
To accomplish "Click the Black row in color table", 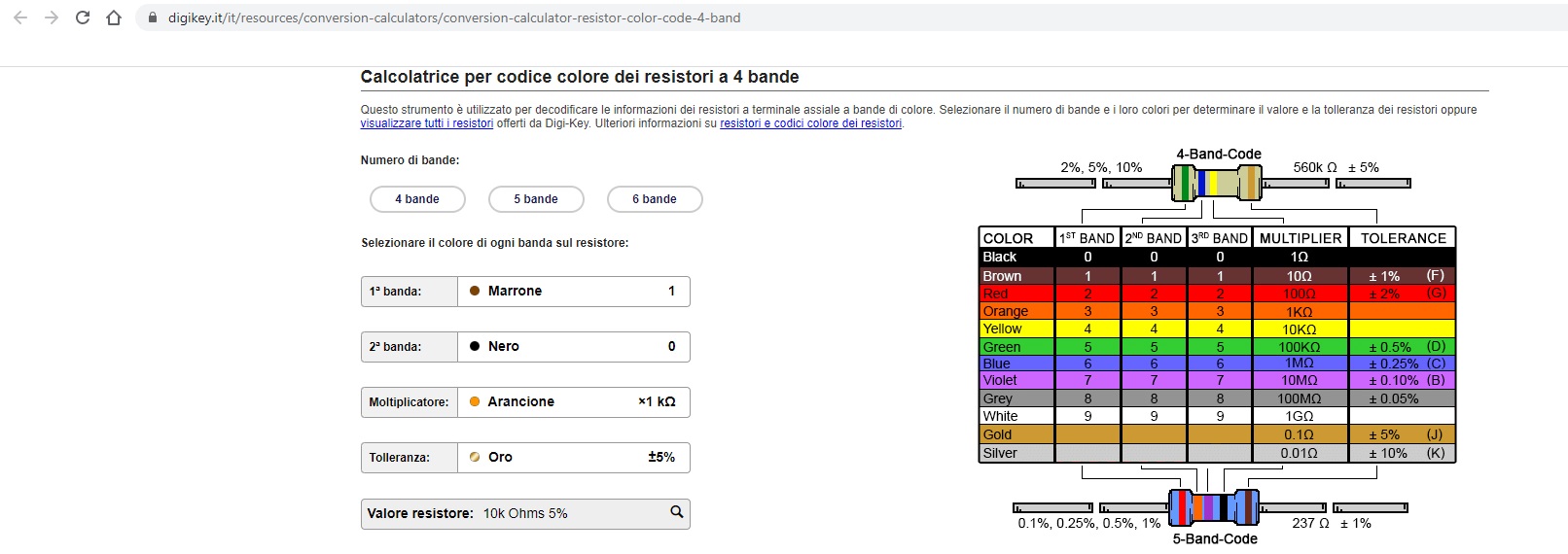I will 1217,258.
